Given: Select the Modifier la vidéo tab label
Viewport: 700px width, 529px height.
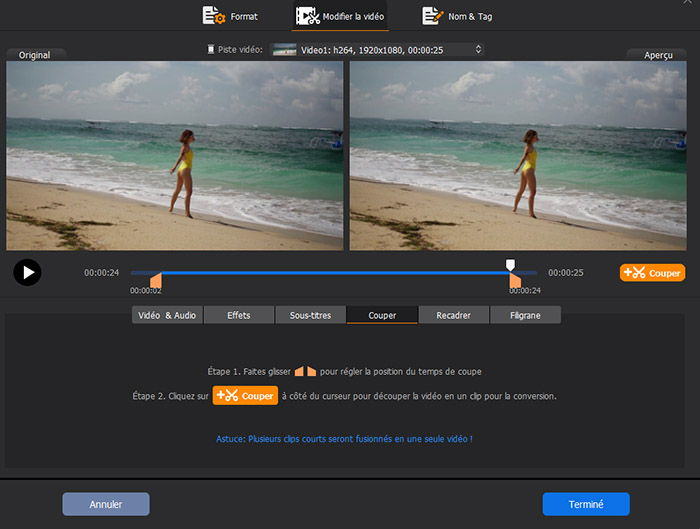Looking at the screenshot, I should pyautogui.click(x=353, y=17).
